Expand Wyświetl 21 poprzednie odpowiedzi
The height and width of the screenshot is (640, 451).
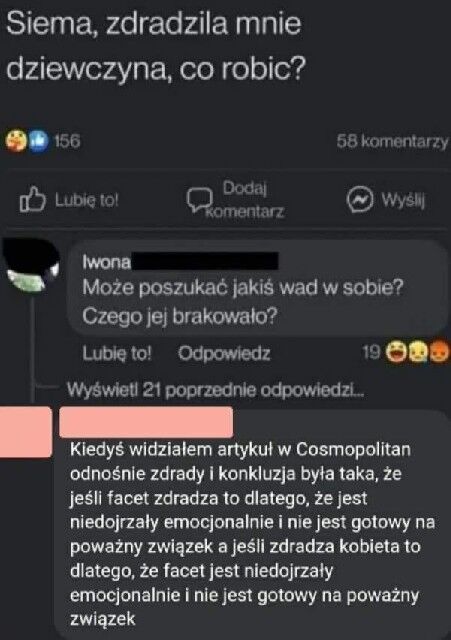click(x=215, y=390)
